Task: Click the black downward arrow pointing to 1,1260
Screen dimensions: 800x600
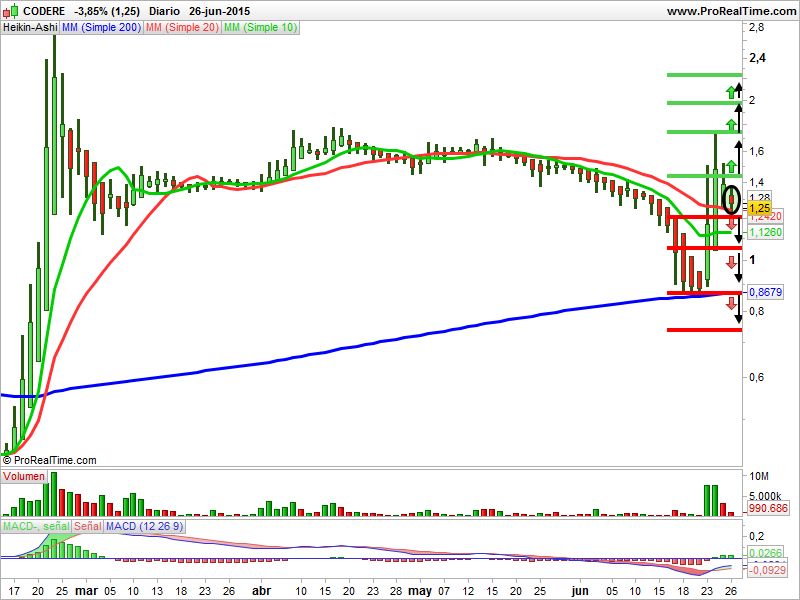Action: [x=737, y=237]
